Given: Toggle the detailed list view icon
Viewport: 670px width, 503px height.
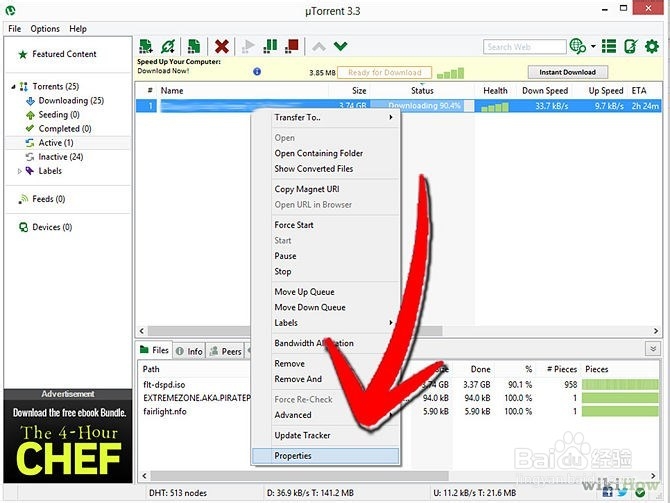Looking at the screenshot, I should tap(609, 46).
